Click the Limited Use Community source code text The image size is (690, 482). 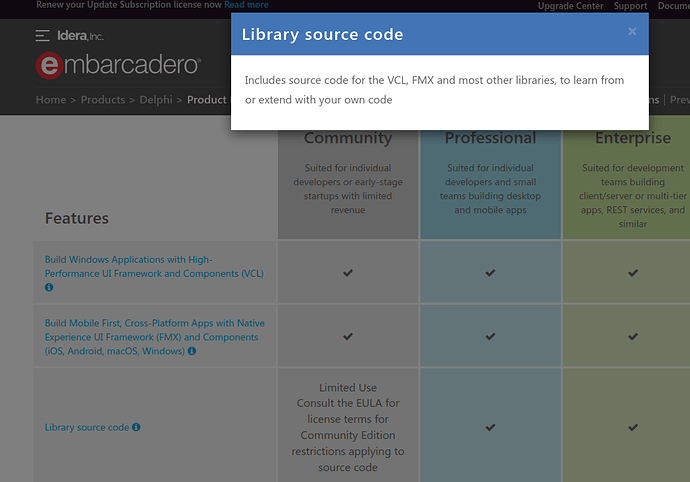(x=348, y=427)
